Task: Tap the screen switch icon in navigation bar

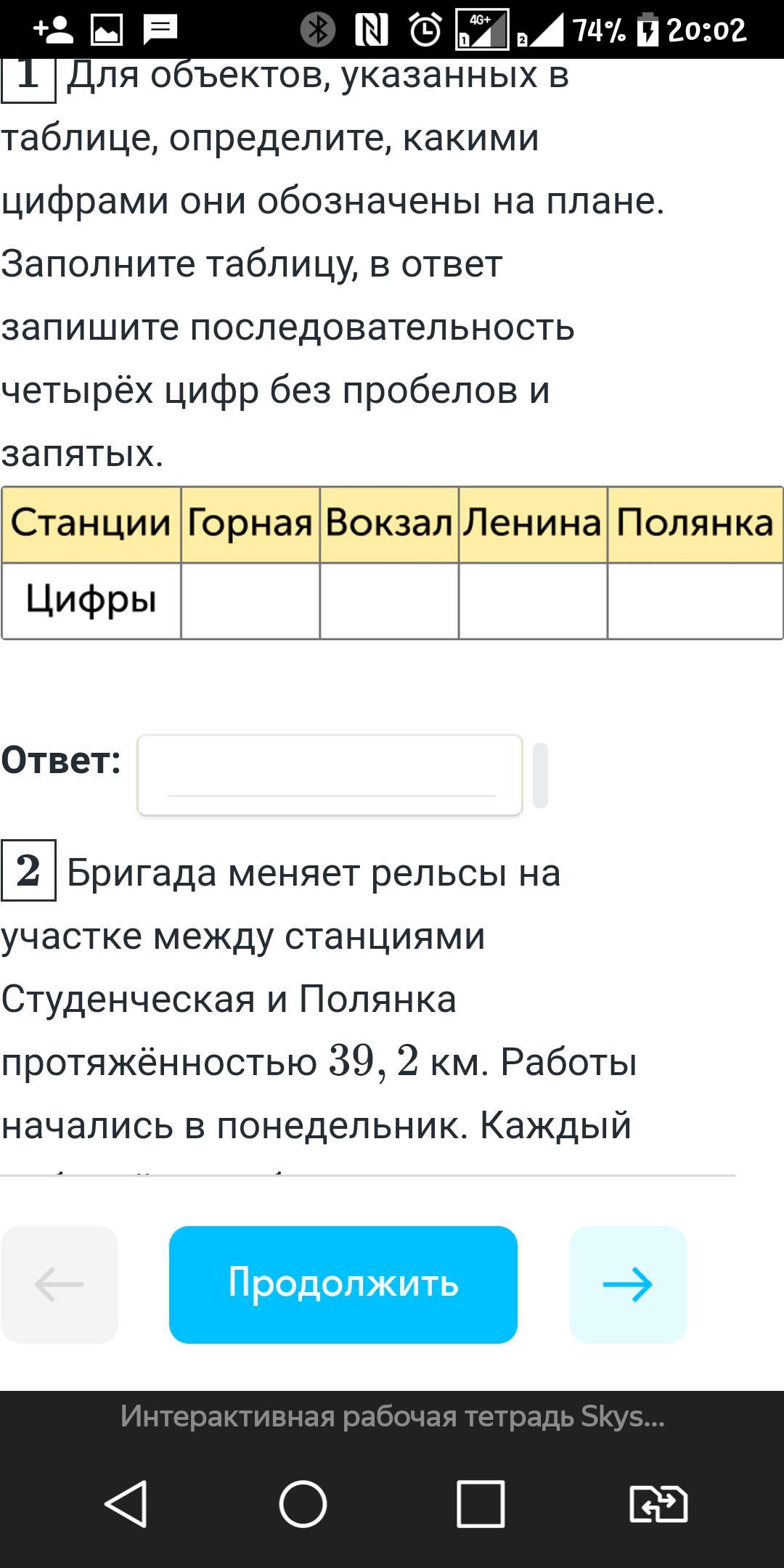Action: pyautogui.click(x=658, y=1503)
